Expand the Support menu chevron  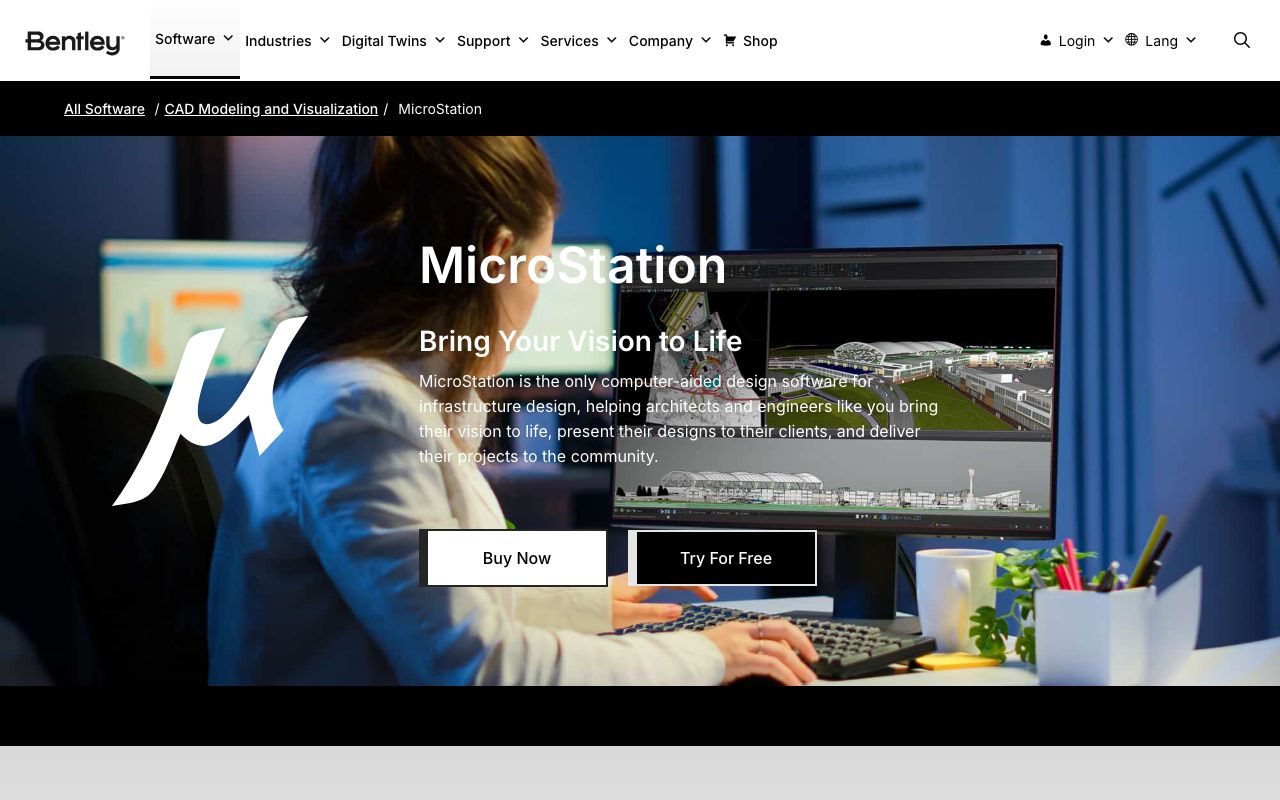[x=523, y=40]
